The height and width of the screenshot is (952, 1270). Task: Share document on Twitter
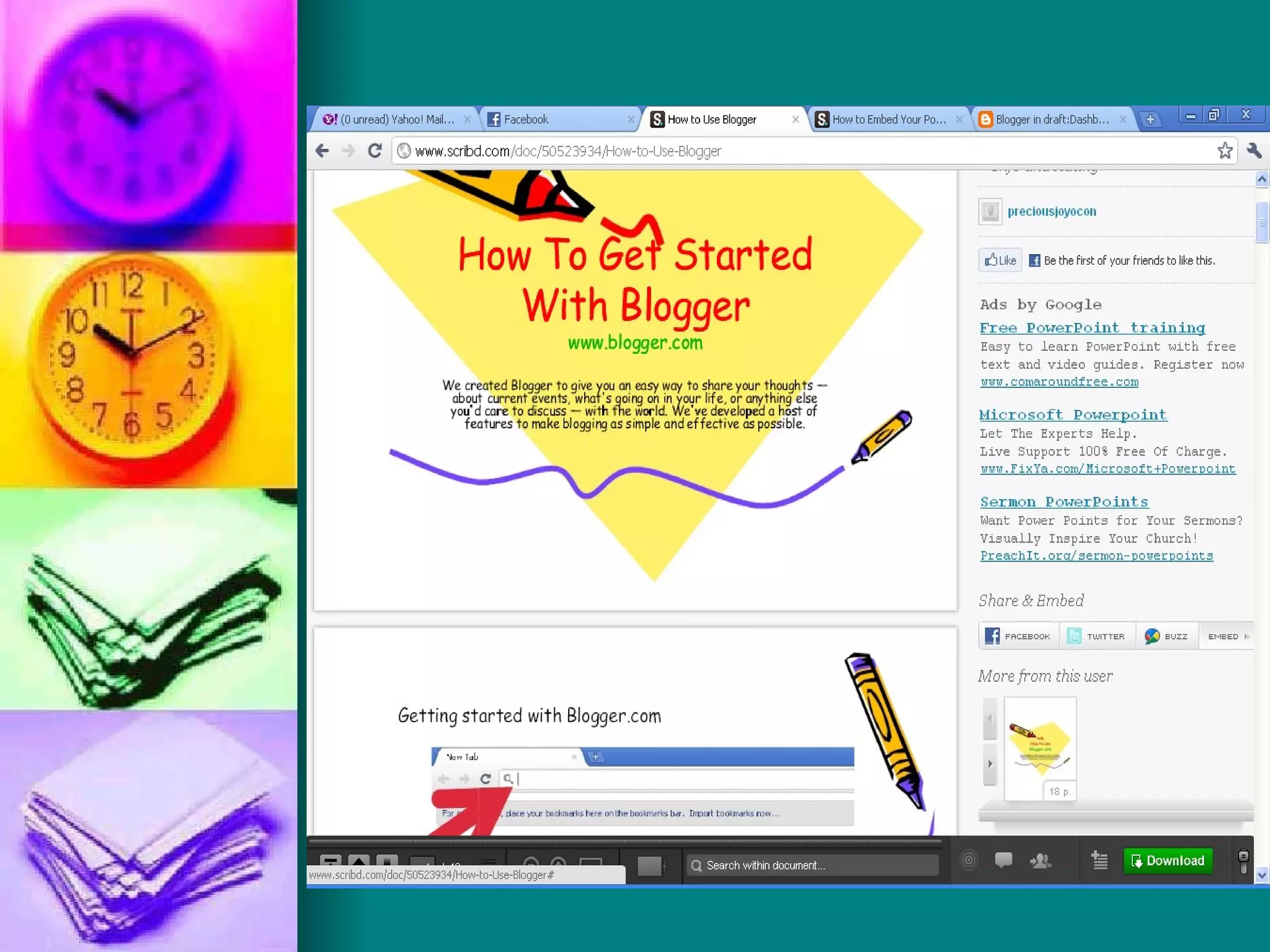click(1097, 636)
